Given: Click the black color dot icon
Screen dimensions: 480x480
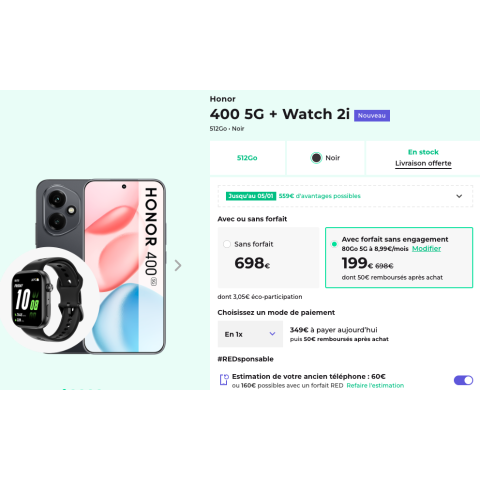Looking at the screenshot, I should [x=316, y=158].
